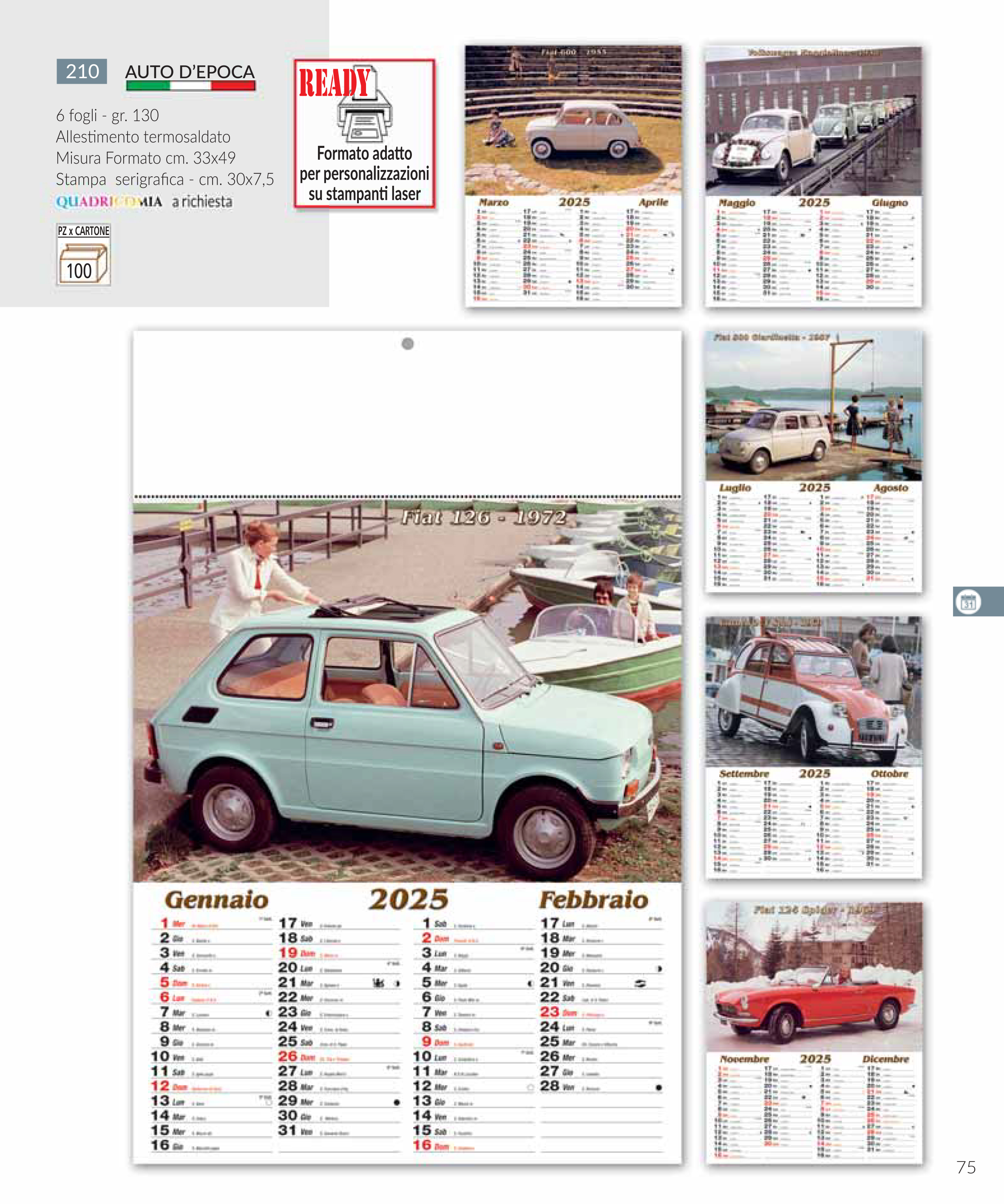1004x1204 pixels.
Task: Click the Novembre heading in fifth thumbnail
Action: [744, 1059]
